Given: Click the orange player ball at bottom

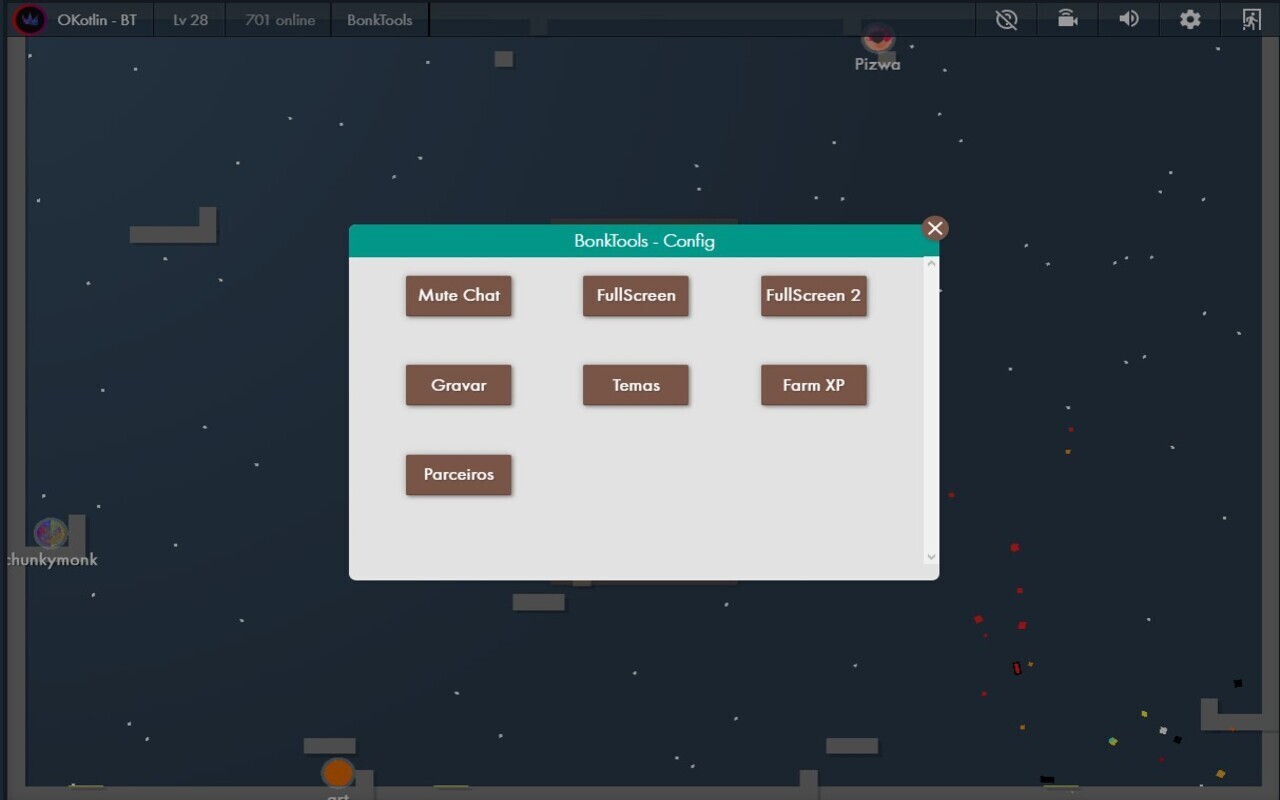Looking at the screenshot, I should pyautogui.click(x=338, y=773).
